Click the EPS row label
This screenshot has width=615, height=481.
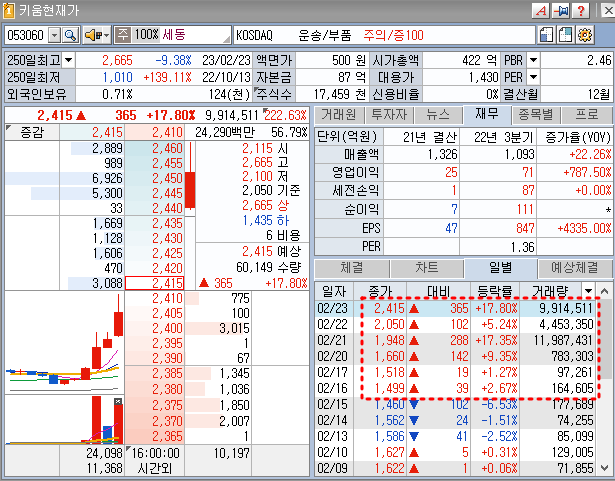tap(349, 228)
